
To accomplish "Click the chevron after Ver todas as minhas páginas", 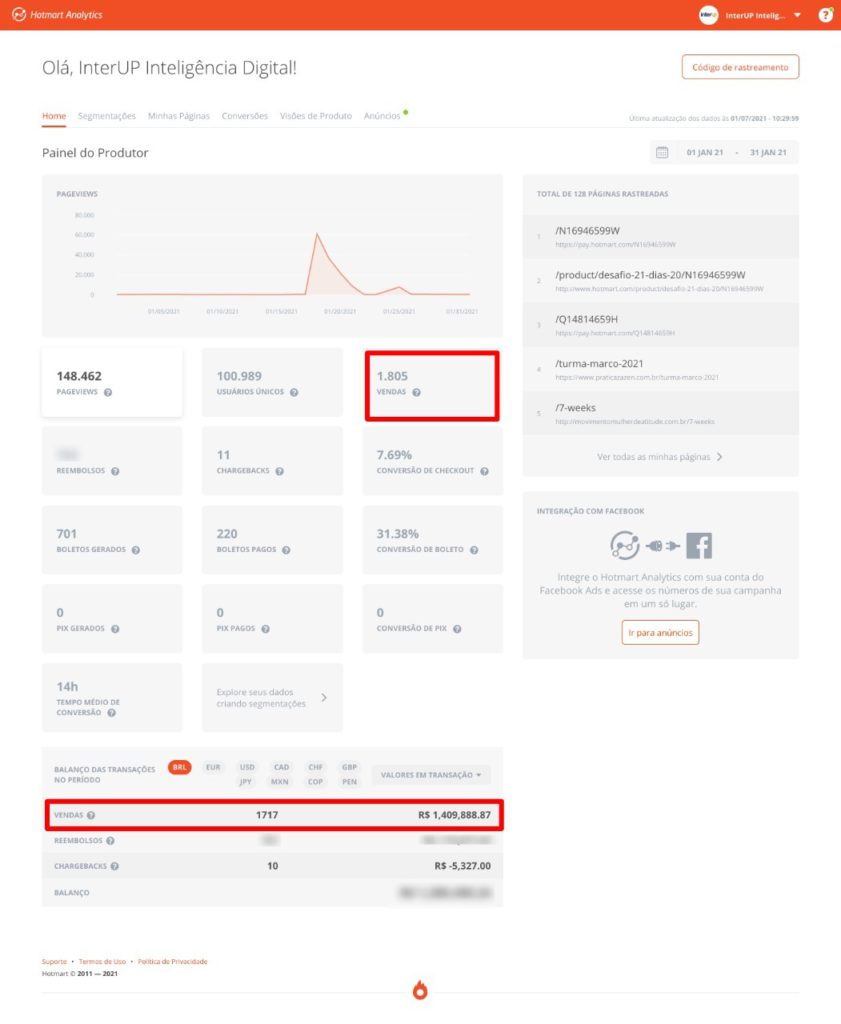I will pos(720,457).
